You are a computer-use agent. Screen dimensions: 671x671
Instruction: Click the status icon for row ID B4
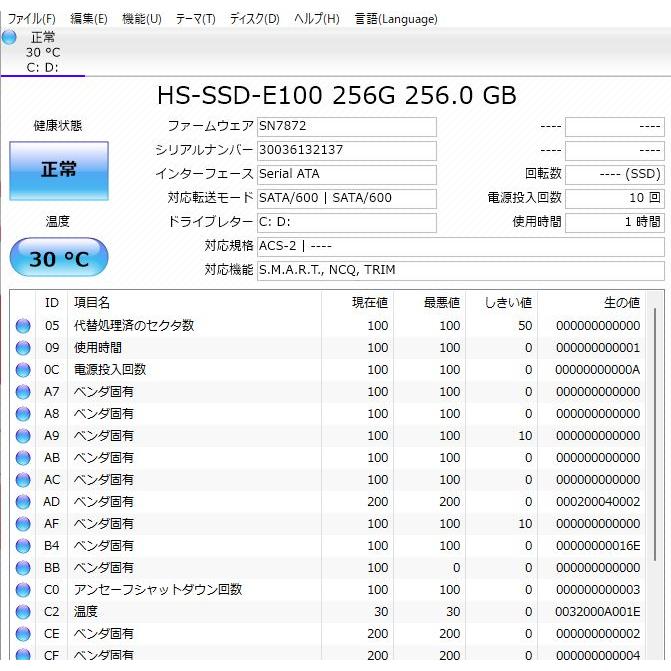(x=22, y=546)
